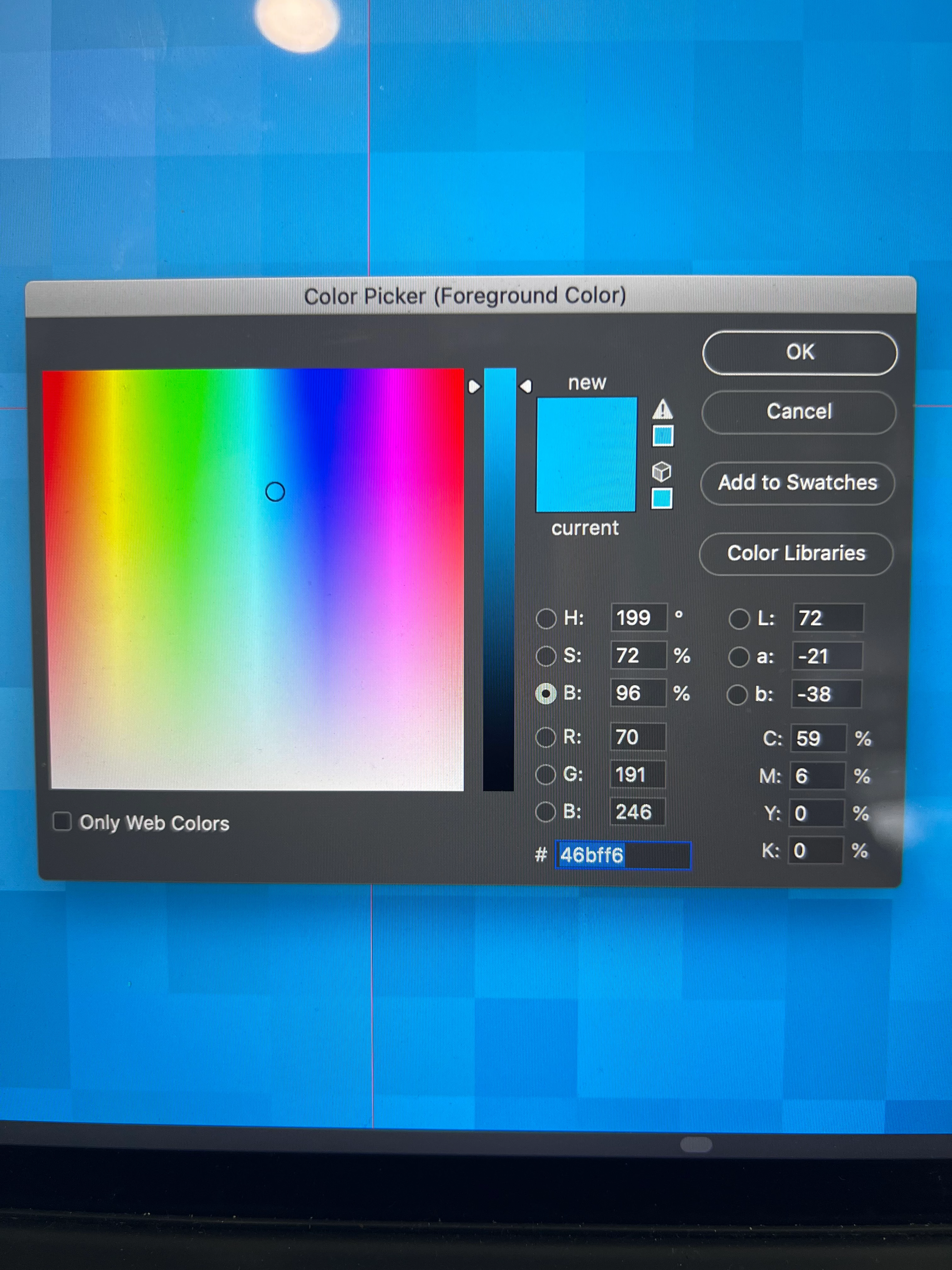
Task: Click the web-safe color swatch below cube
Action: tap(662, 498)
